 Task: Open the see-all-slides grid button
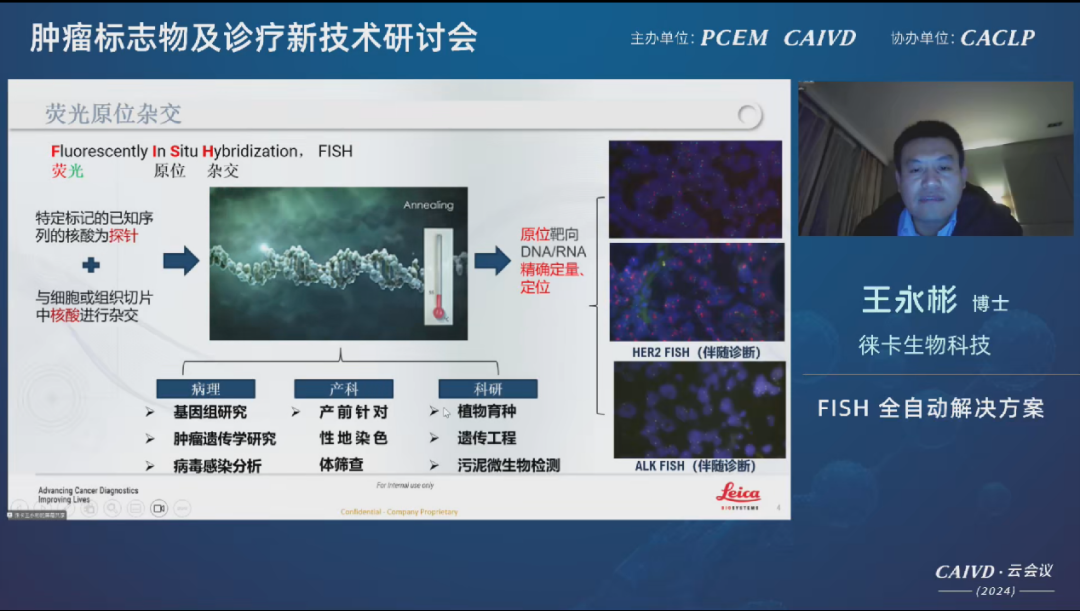(x=89, y=508)
